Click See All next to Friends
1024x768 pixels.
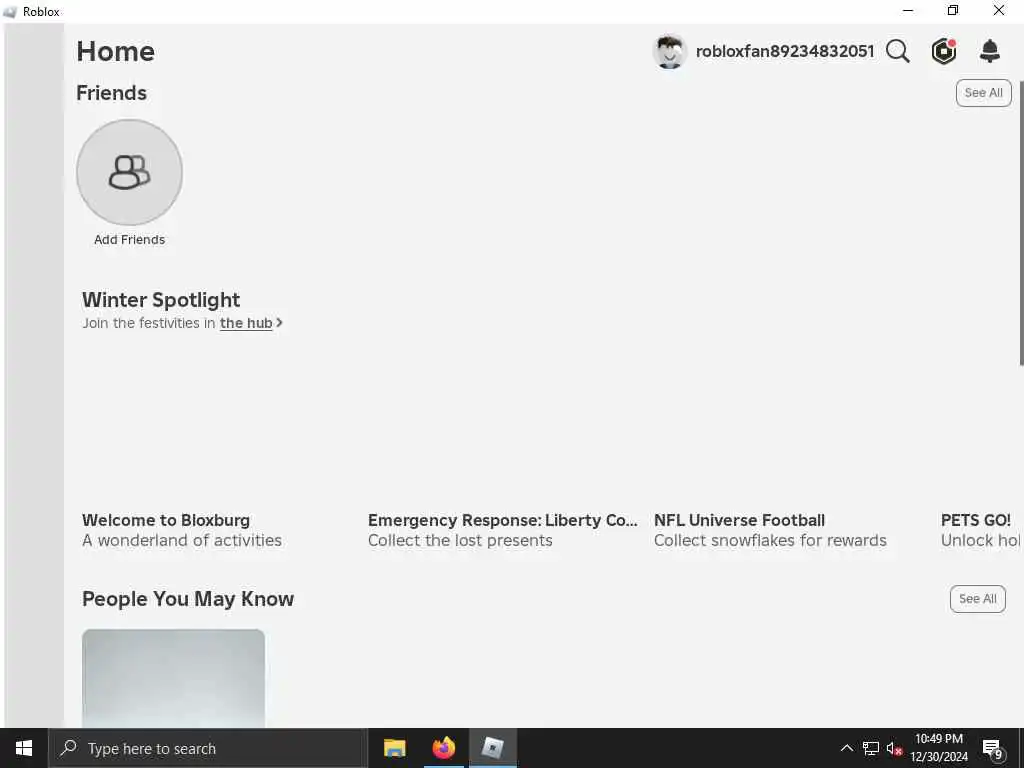pos(984,93)
